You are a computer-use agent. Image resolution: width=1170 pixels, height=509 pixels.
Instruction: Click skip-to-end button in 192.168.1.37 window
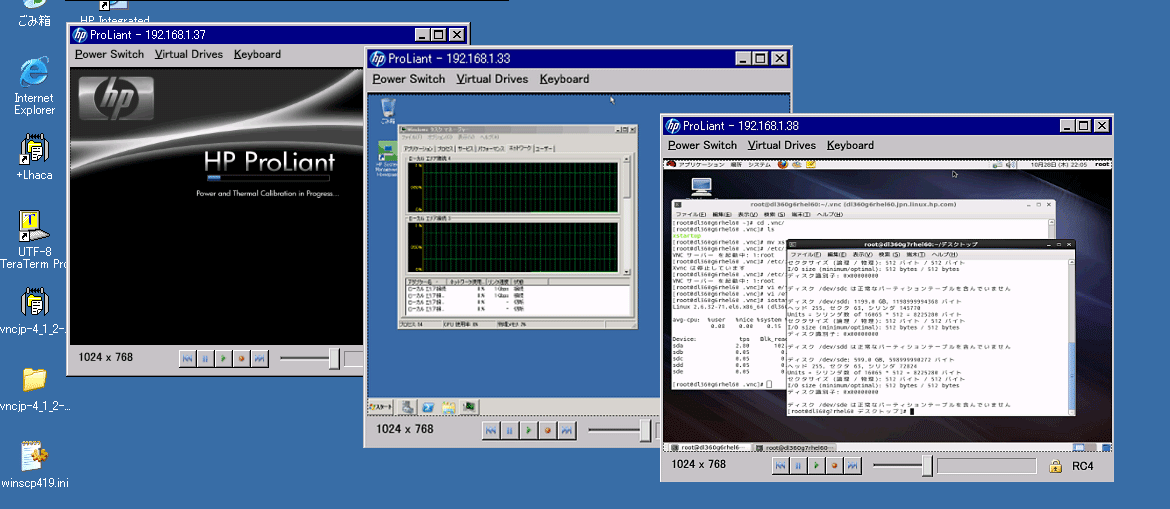(260, 359)
